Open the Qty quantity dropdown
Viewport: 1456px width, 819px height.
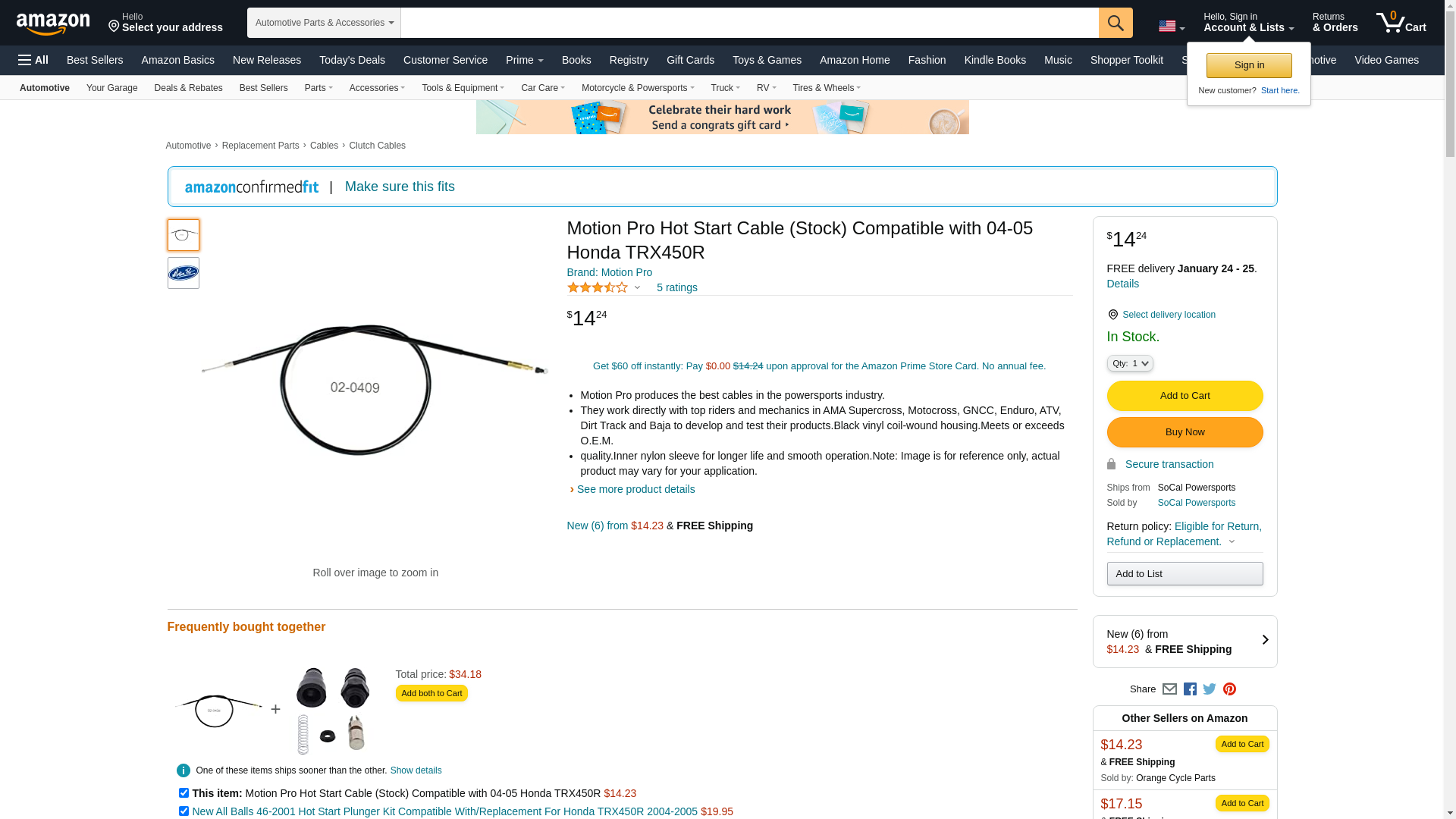click(1130, 363)
